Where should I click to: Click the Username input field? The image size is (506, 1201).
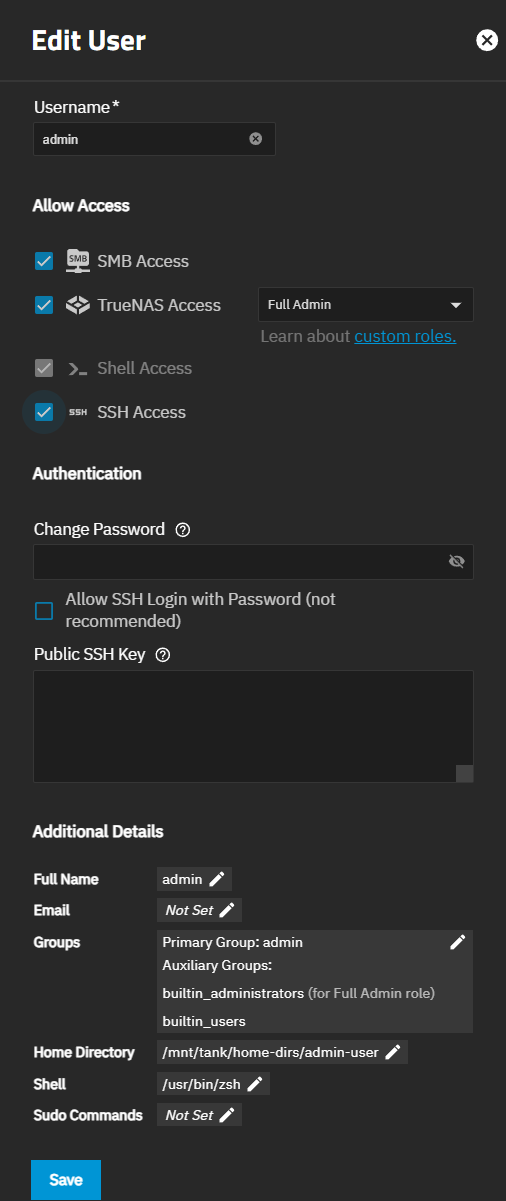click(x=154, y=139)
